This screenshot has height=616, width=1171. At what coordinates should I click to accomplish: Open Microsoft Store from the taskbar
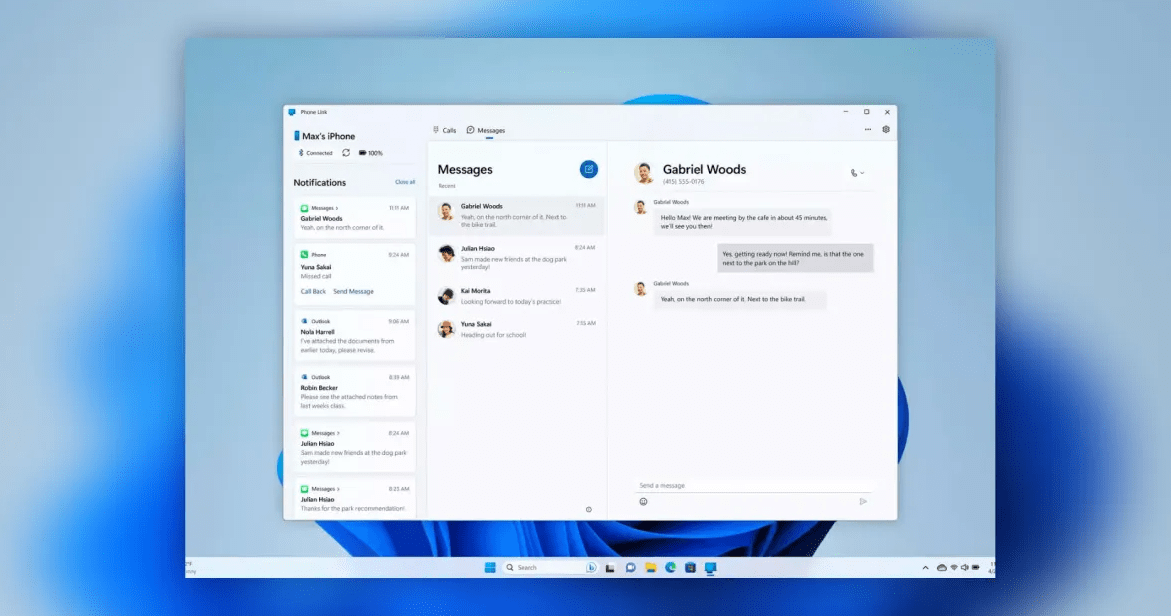tap(690, 567)
